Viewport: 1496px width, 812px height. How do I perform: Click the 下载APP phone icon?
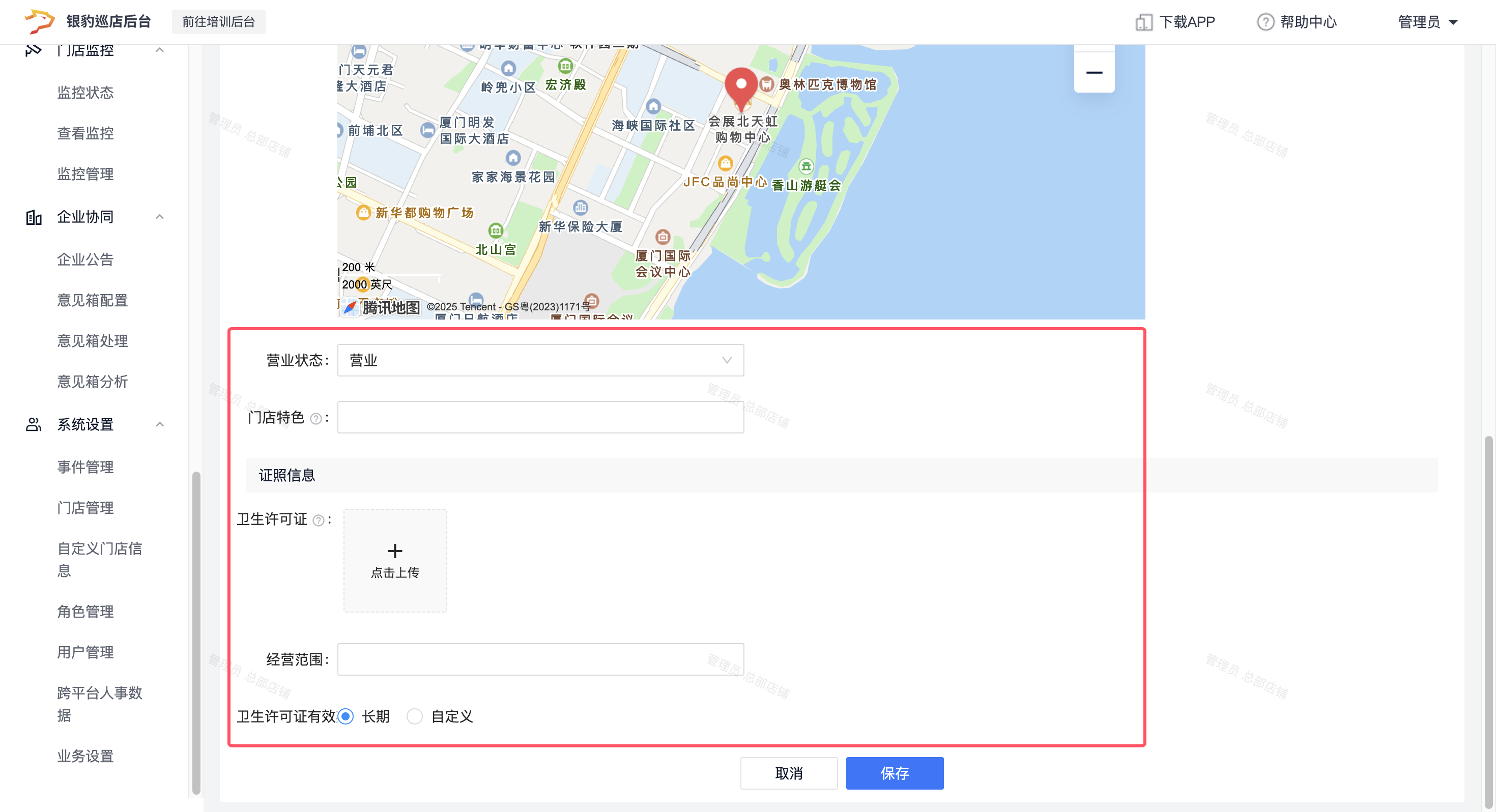coord(1143,22)
